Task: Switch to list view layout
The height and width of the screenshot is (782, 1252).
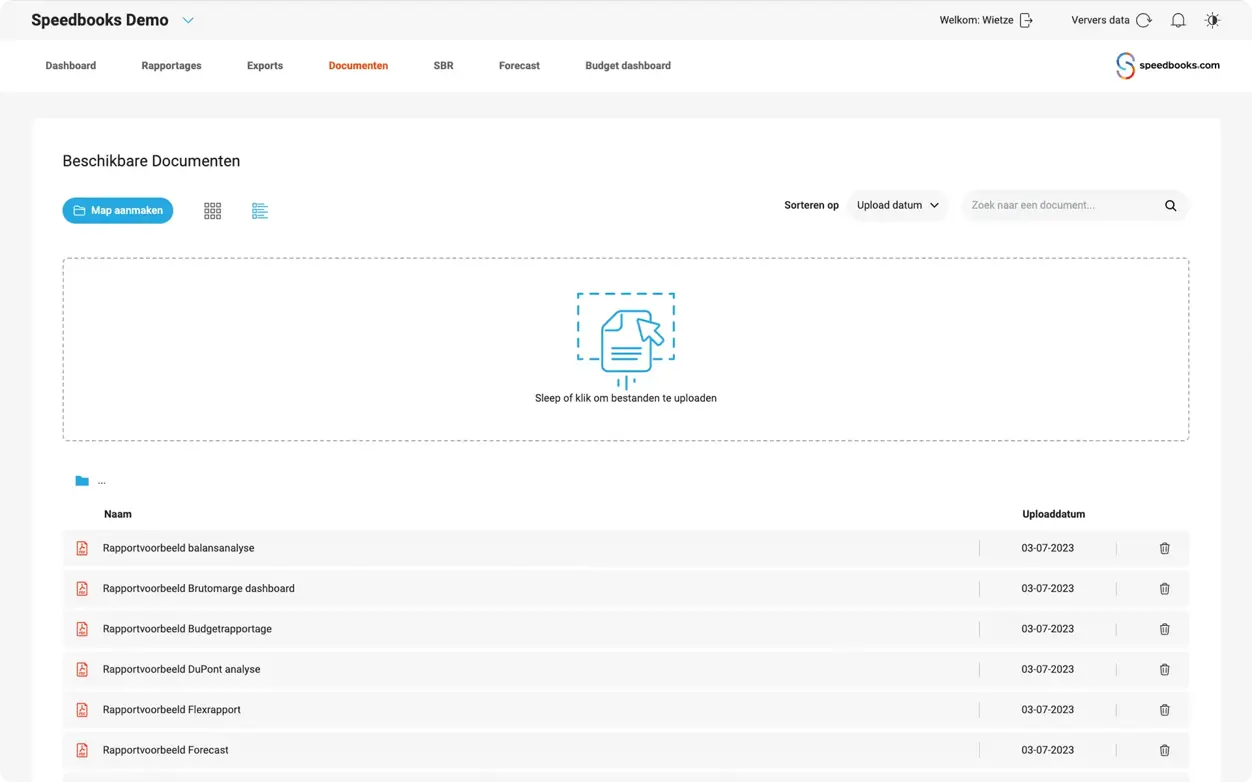Action: 260,211
